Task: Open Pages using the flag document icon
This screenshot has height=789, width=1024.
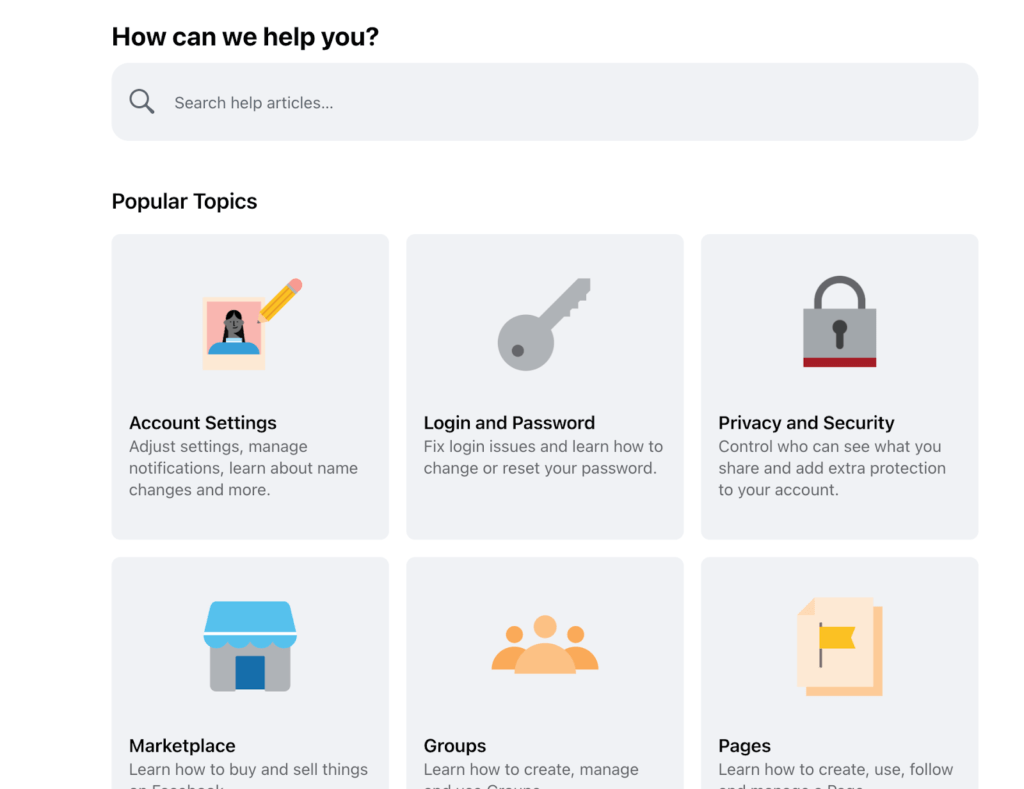Action: [x=839, y=645]
